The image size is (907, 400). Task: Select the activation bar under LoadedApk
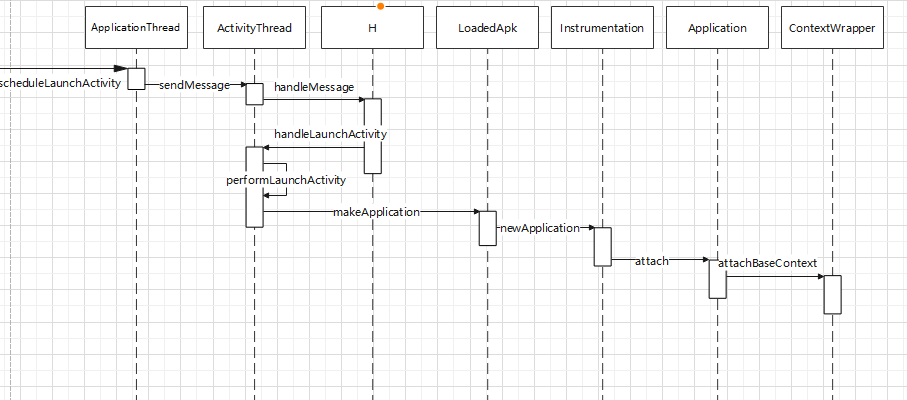[487, 228]
